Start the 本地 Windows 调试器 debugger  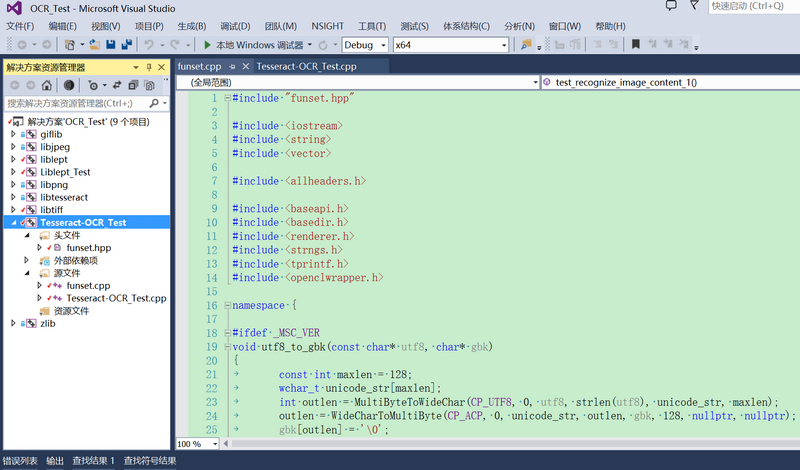(253, 45)
